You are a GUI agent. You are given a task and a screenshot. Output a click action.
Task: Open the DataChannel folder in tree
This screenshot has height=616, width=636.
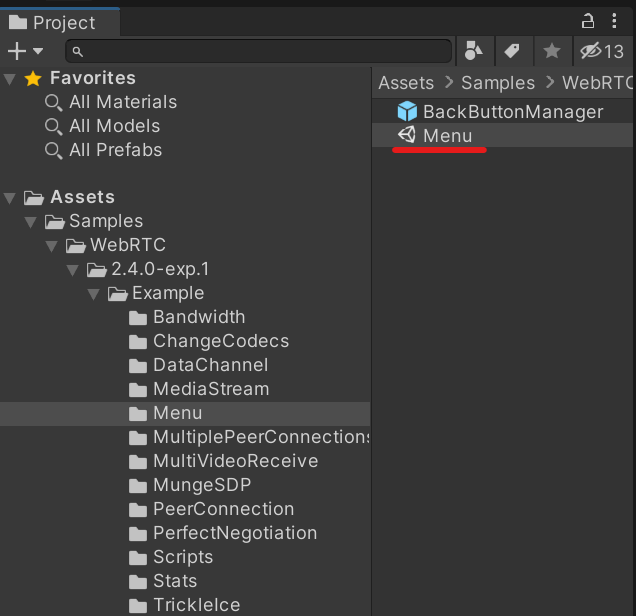tap(210, 365)
